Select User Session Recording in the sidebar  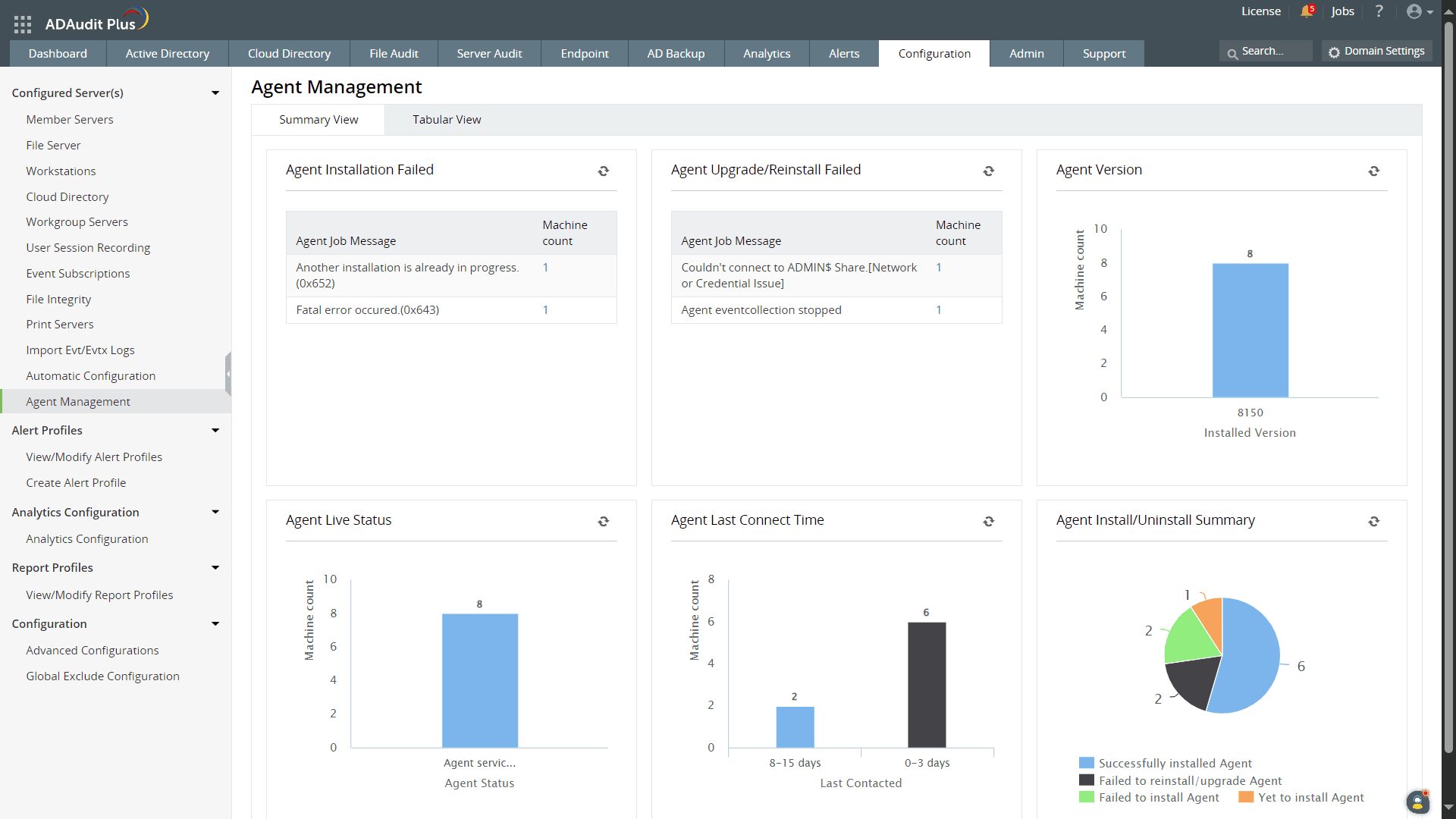88,247
